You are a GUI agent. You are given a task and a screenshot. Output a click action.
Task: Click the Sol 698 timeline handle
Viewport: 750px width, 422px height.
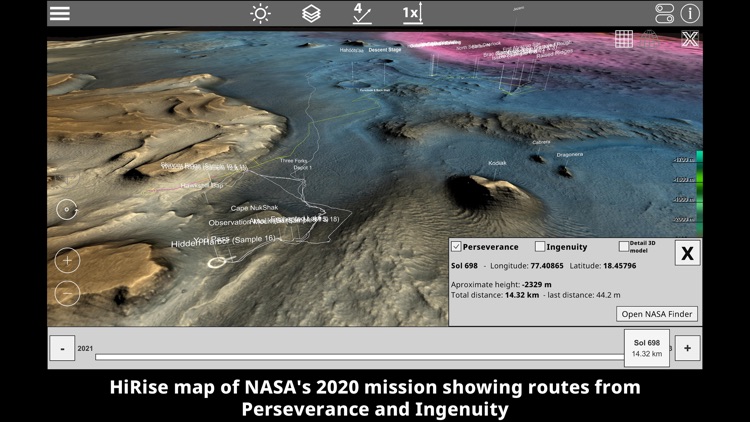pos(647,348)
